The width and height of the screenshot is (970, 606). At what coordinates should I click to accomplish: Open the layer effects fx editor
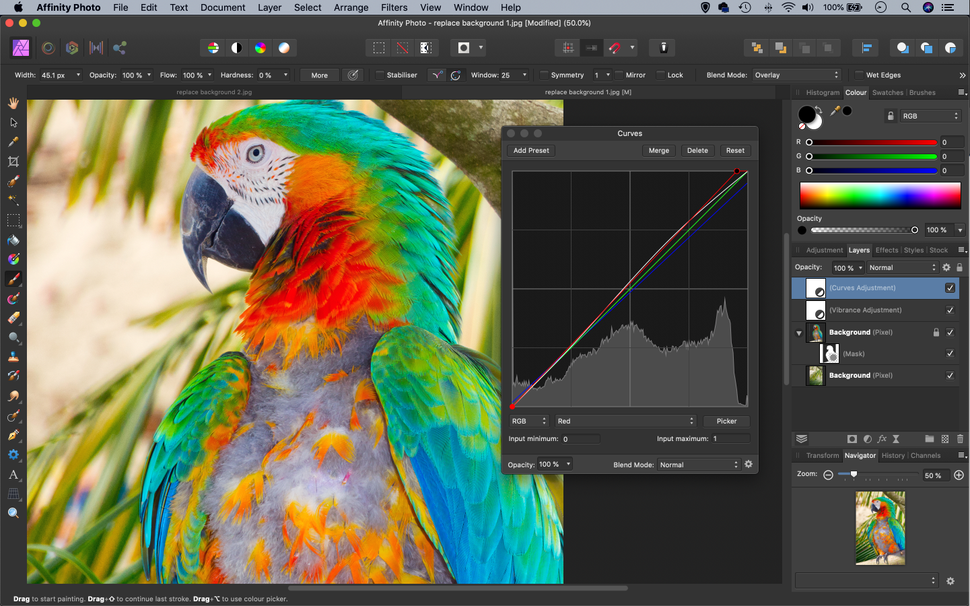click(x=882, y=438)
